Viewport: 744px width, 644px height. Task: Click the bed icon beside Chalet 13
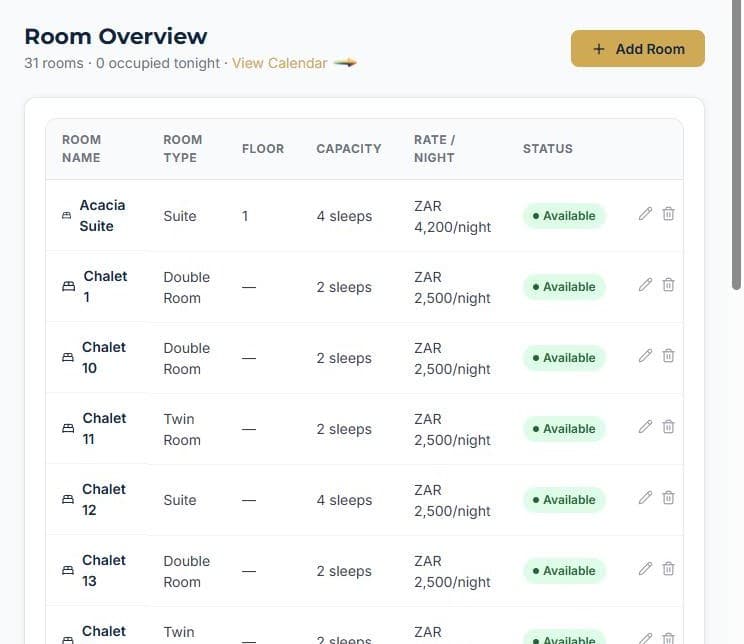click(68, 570)
